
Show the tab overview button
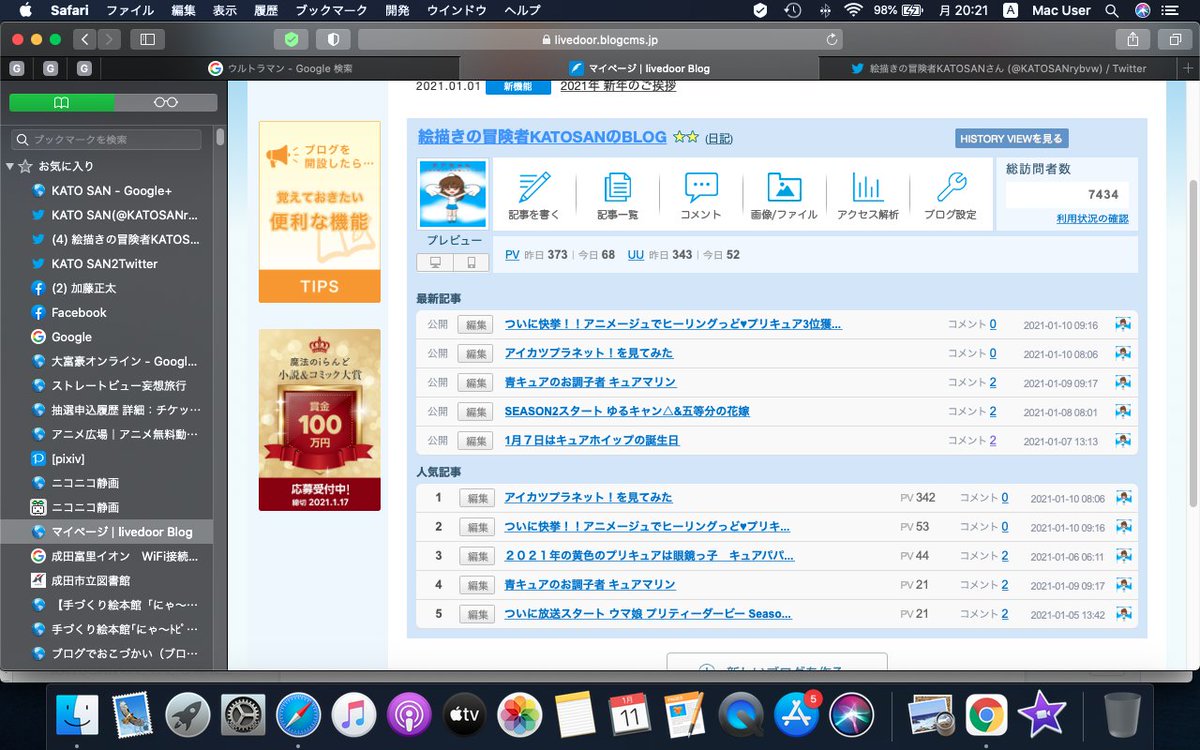(1175, 39)
